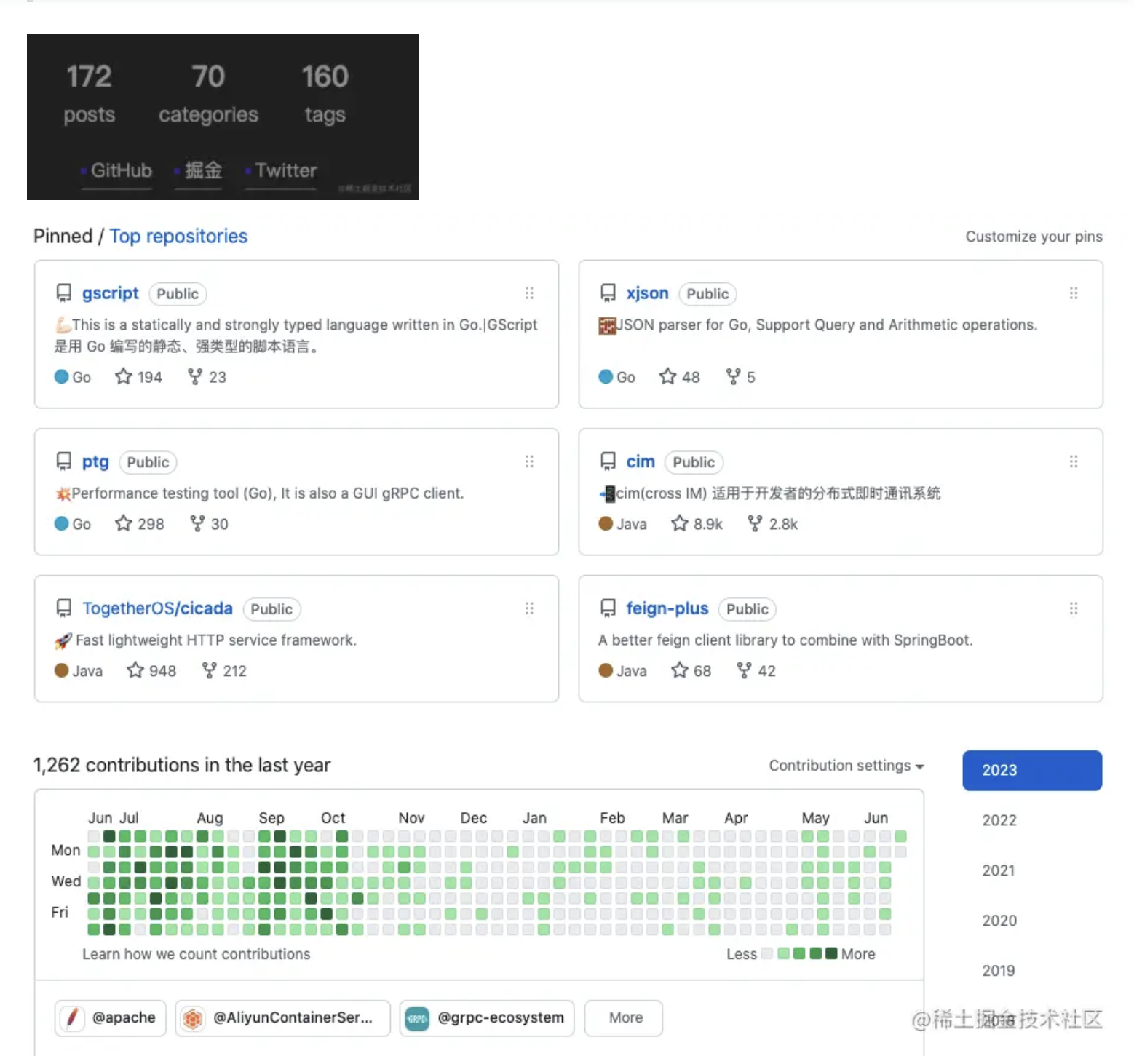Click the cim 2.8k fork icon
Viewport: 1134px width, 1064px height.
point(756,523)
